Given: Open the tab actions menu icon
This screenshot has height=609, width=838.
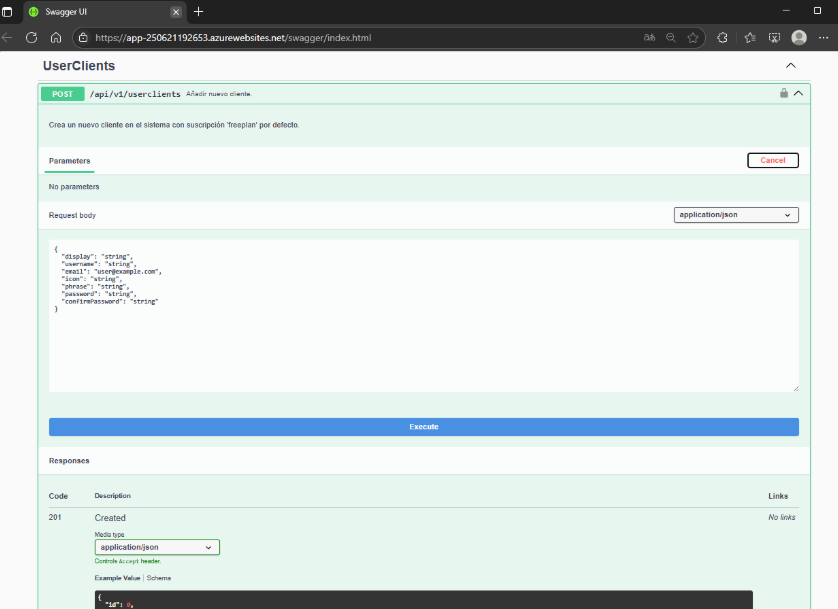Looking at the screenshot, I should click(x=7, y=11).
